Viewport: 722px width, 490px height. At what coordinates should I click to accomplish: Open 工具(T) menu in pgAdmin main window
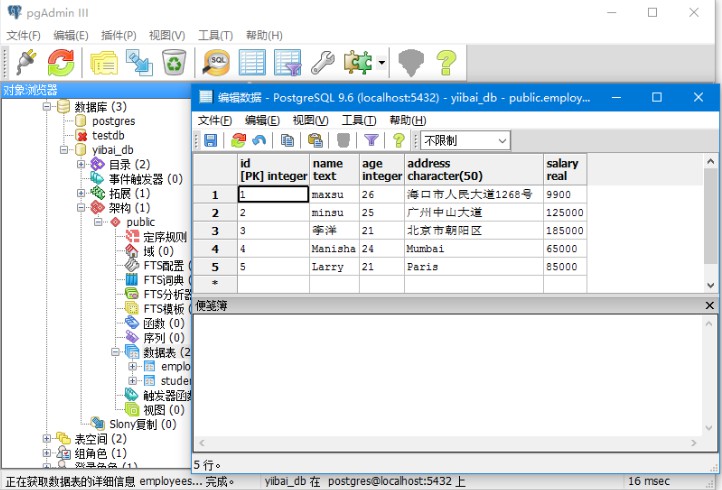pyautogui.click(x=215, y=35)
